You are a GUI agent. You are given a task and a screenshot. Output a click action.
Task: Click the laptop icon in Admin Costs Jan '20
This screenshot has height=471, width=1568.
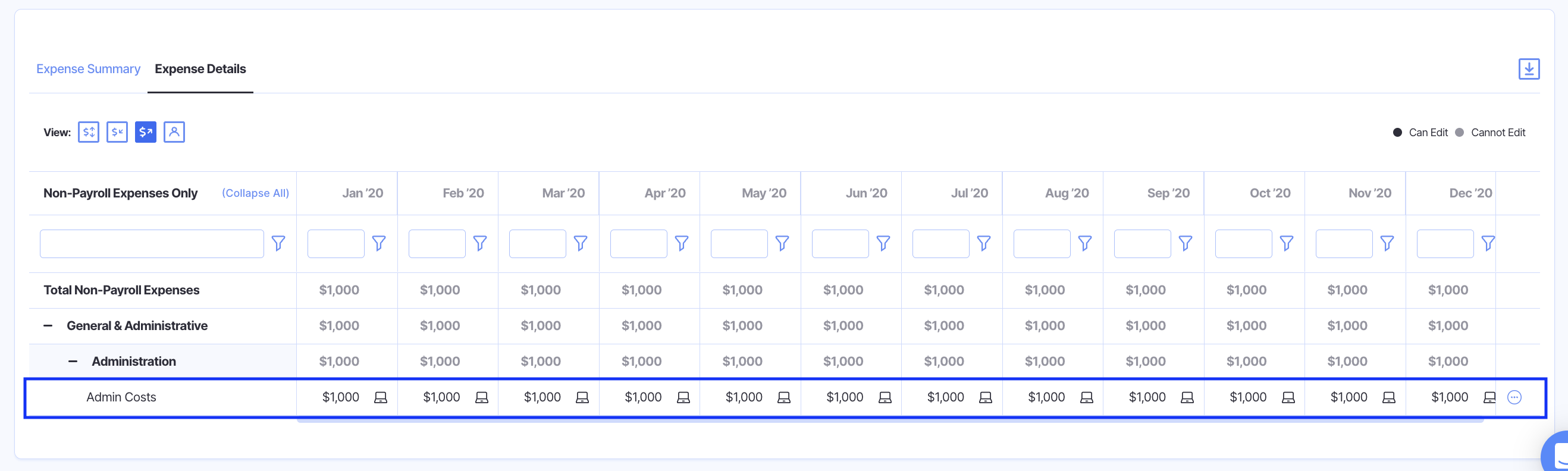pos(381,397)
